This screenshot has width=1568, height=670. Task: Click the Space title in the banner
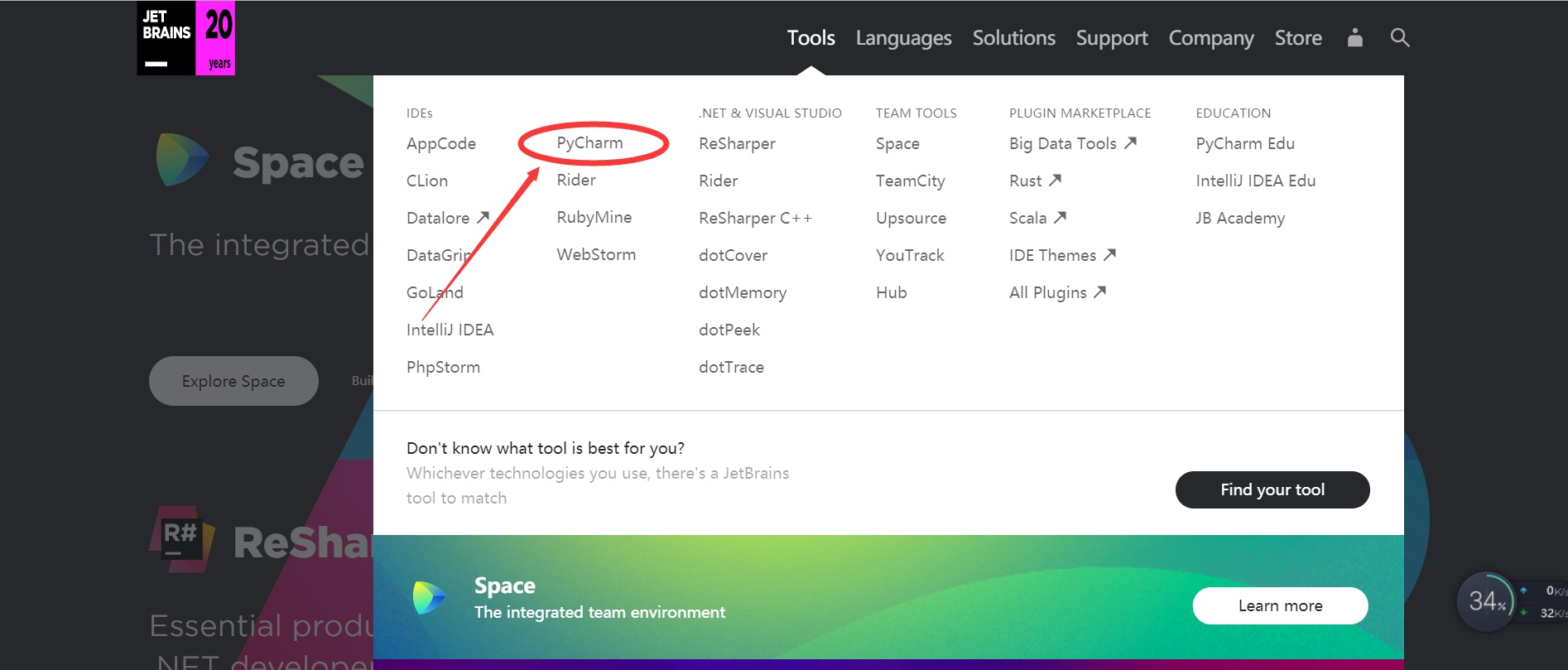tap(505, 586)
